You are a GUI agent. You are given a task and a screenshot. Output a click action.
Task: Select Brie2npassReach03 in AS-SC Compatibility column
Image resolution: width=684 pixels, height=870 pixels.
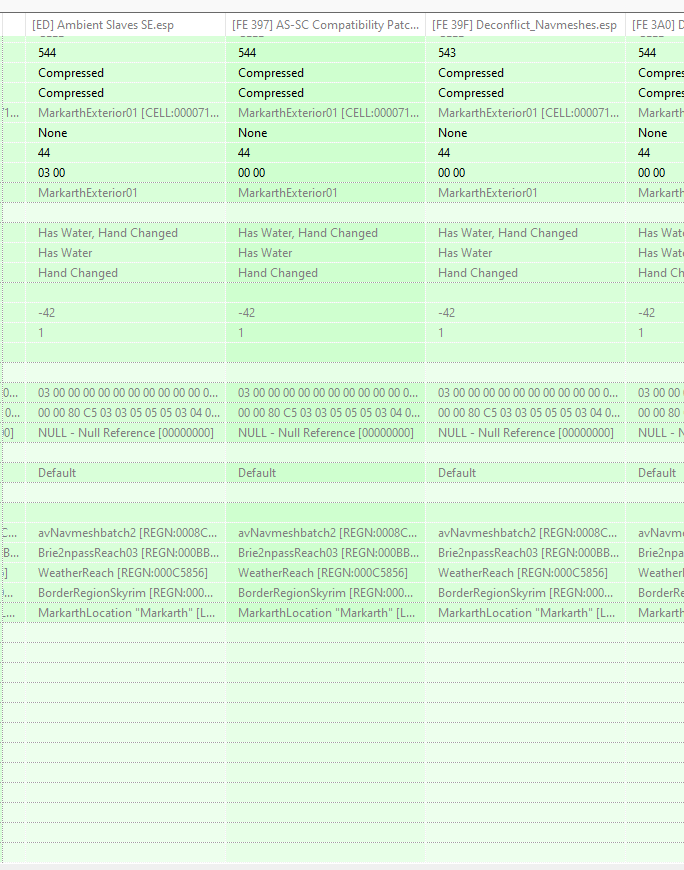click(328, 553)
